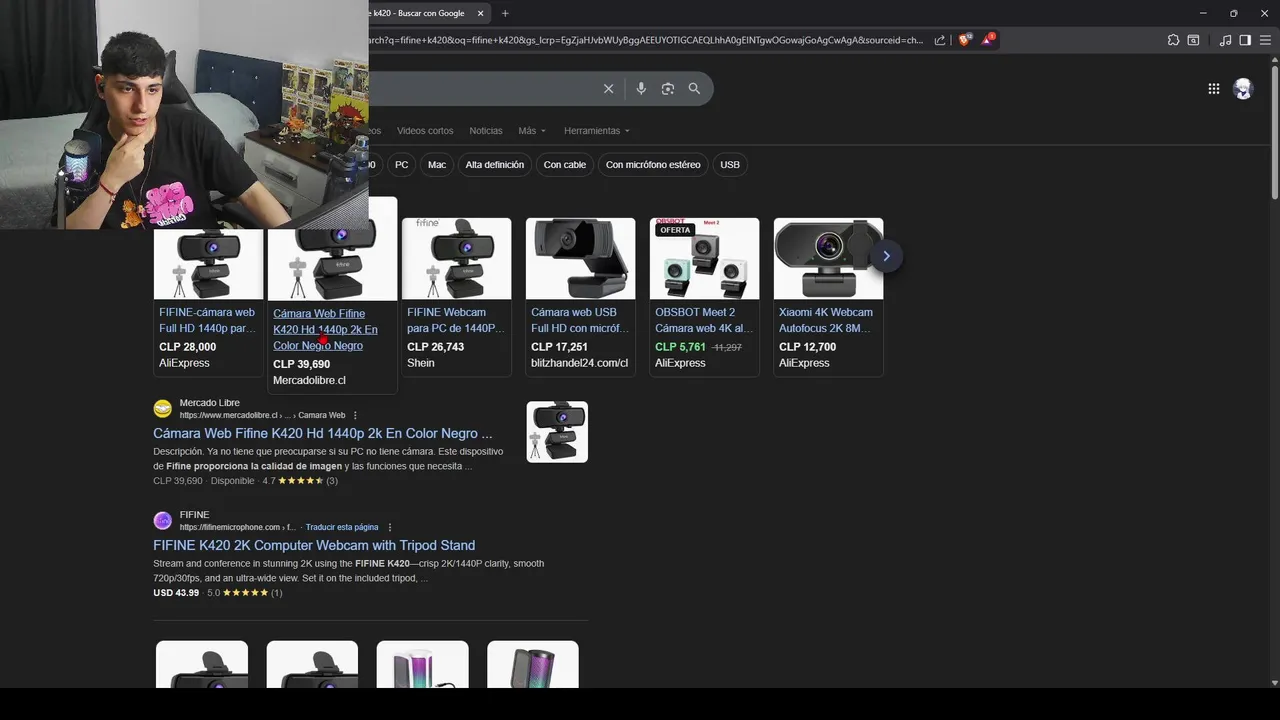Click the OFERTA badge on OBSBOT card
Screen dimensions: 1280x720
pyautogui.click(x=675, y=230)
